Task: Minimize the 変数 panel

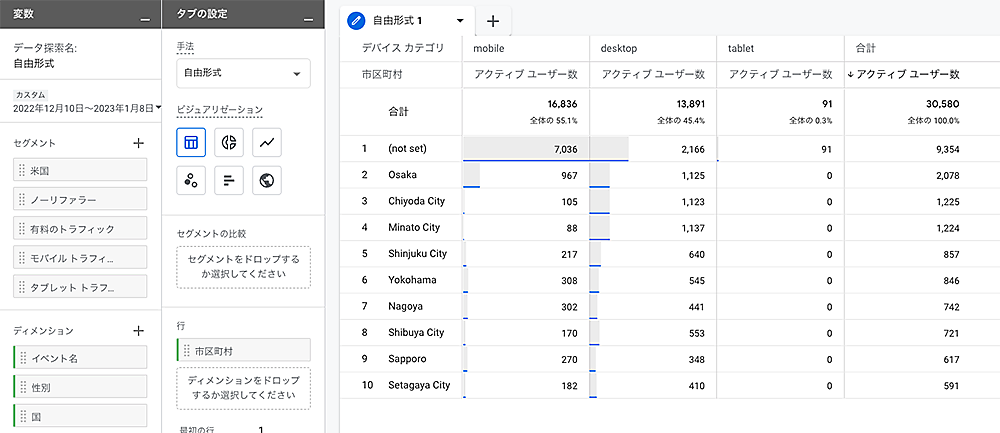Action: (146, 19)
